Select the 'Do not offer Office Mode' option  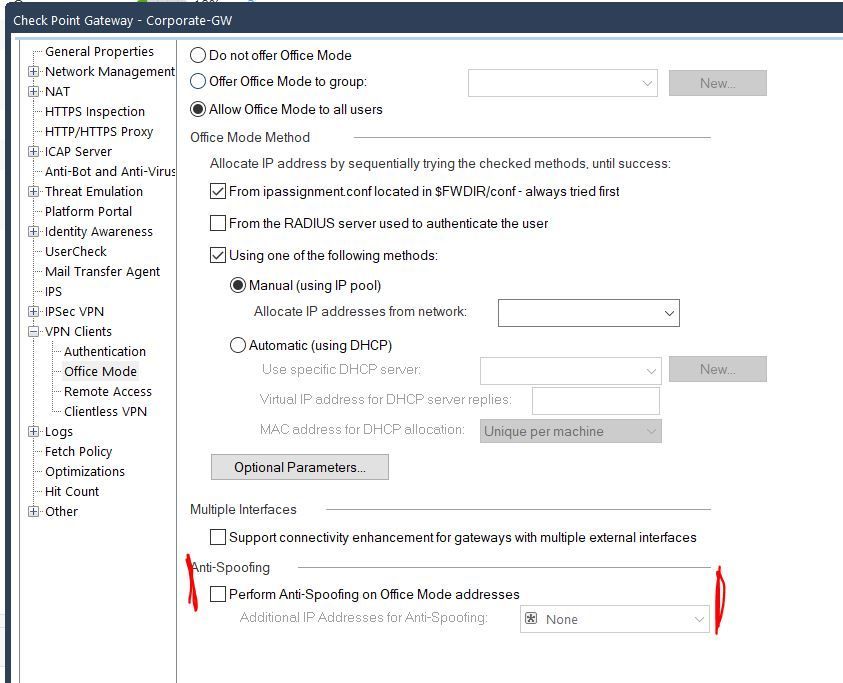[198, 56]
